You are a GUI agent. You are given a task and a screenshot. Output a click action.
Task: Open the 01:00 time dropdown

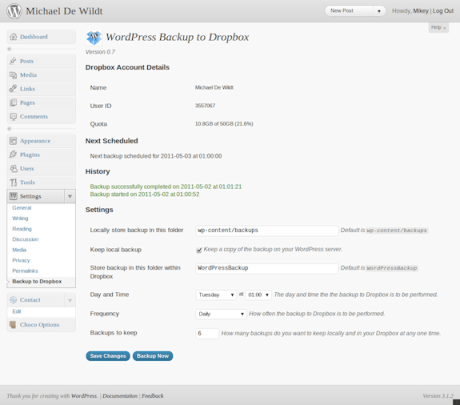point(258,295)
